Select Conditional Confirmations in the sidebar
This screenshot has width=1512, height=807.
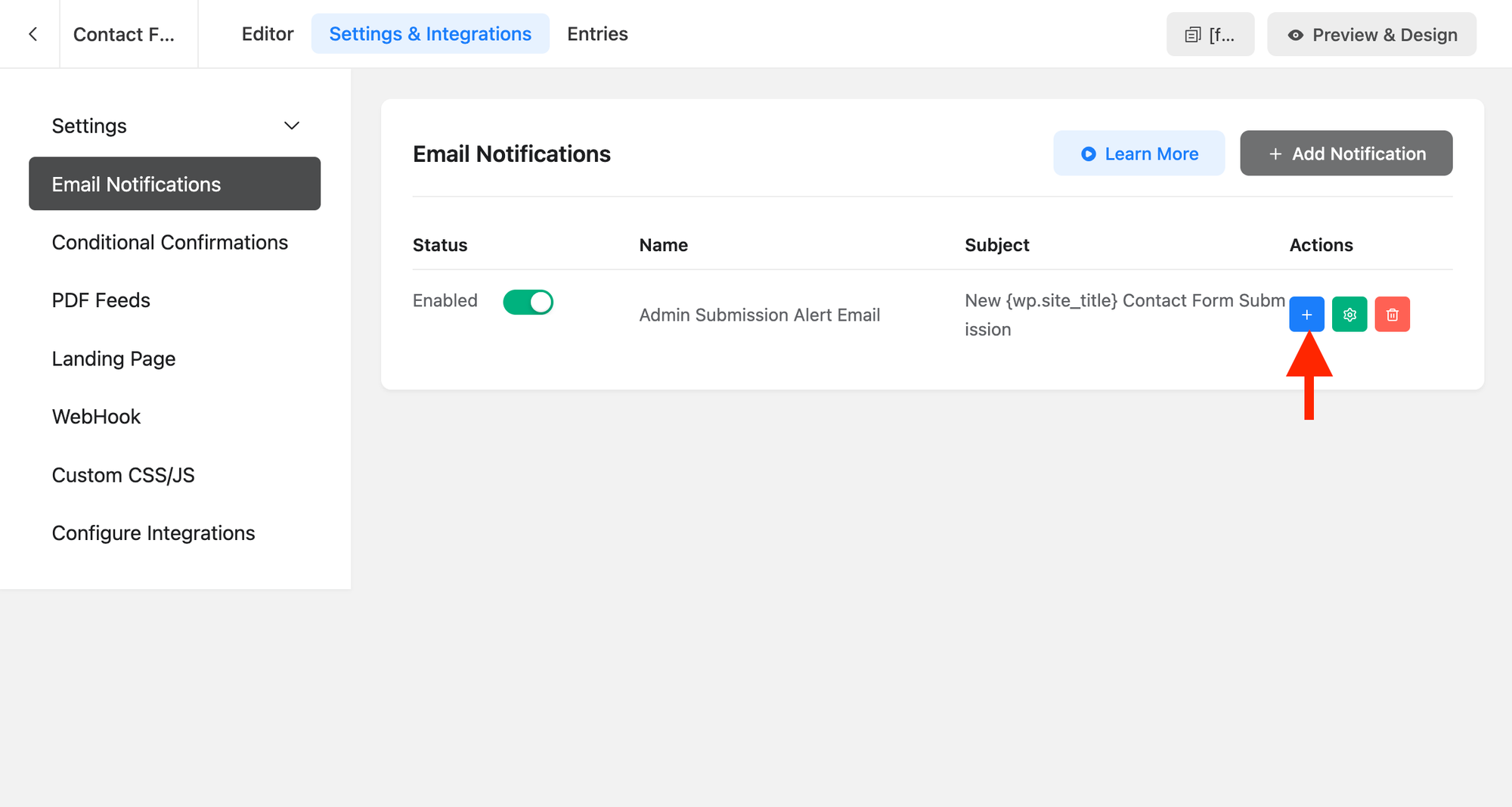click(169, 242)
